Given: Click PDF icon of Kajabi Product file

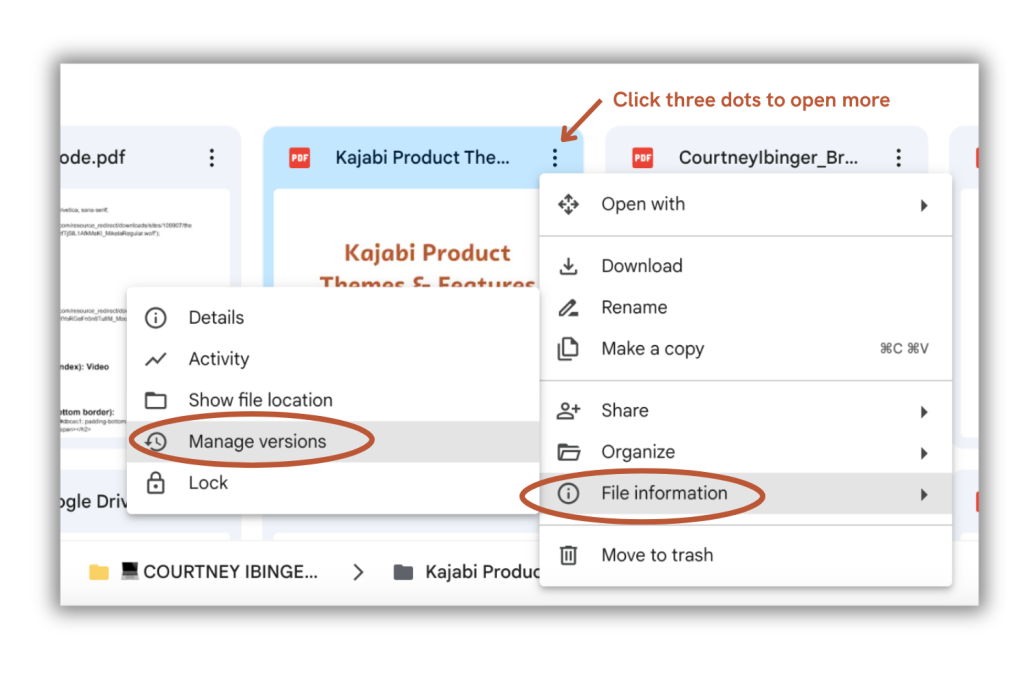Looking at the screenshot, I should tap(300, 157).
